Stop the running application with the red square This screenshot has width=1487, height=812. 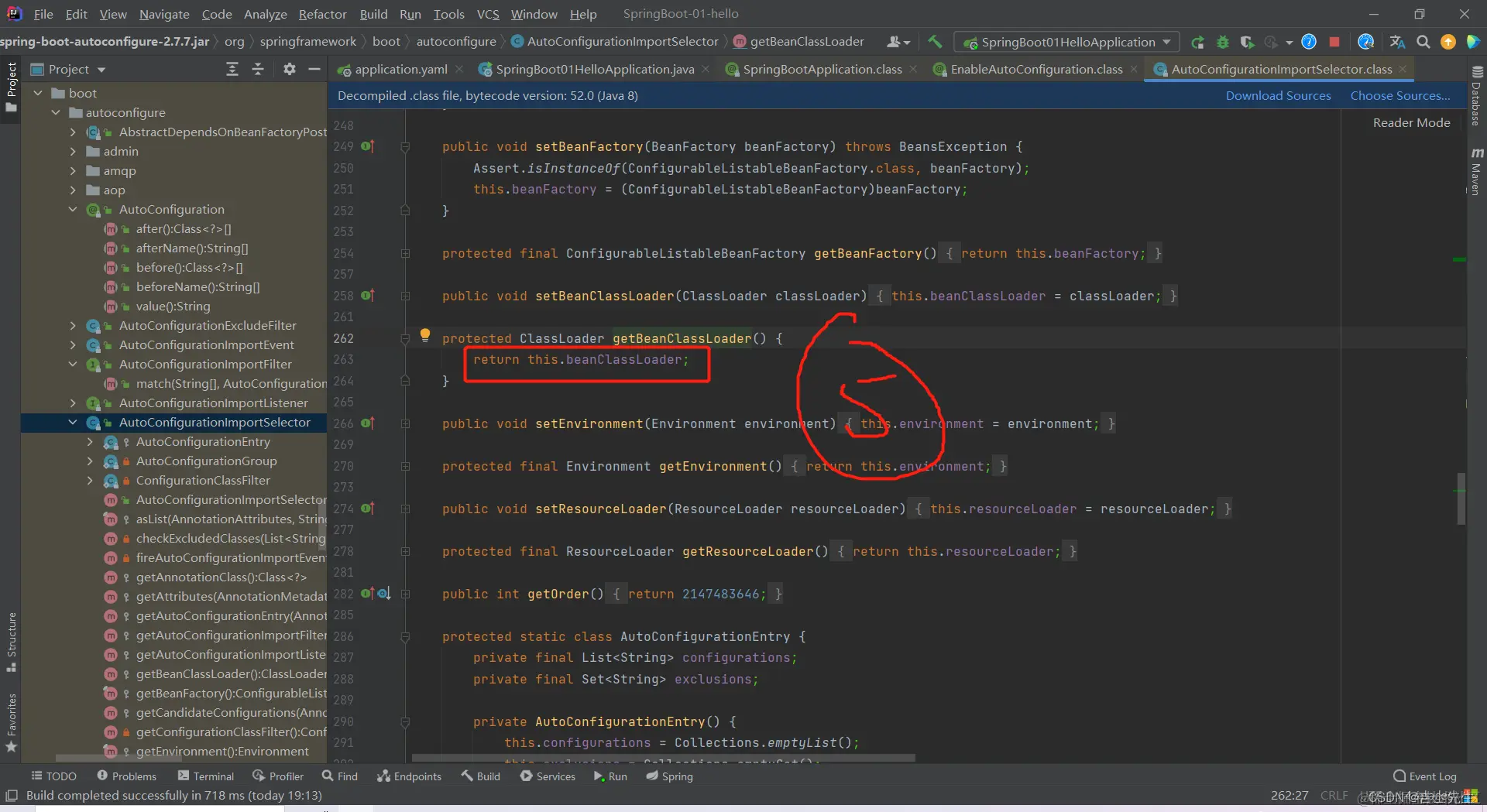point(1334,42)
